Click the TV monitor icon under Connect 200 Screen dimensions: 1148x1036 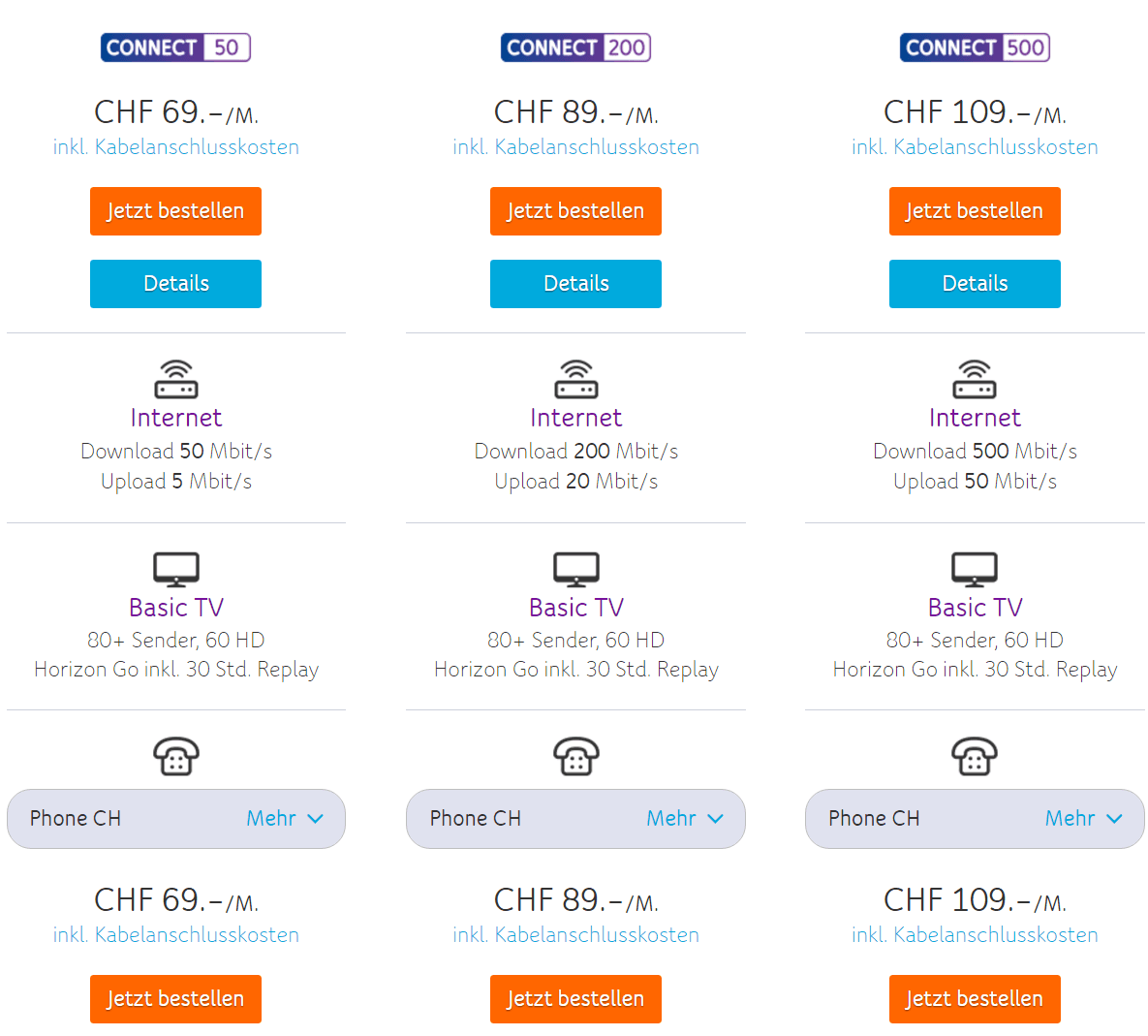pos(576,569)
